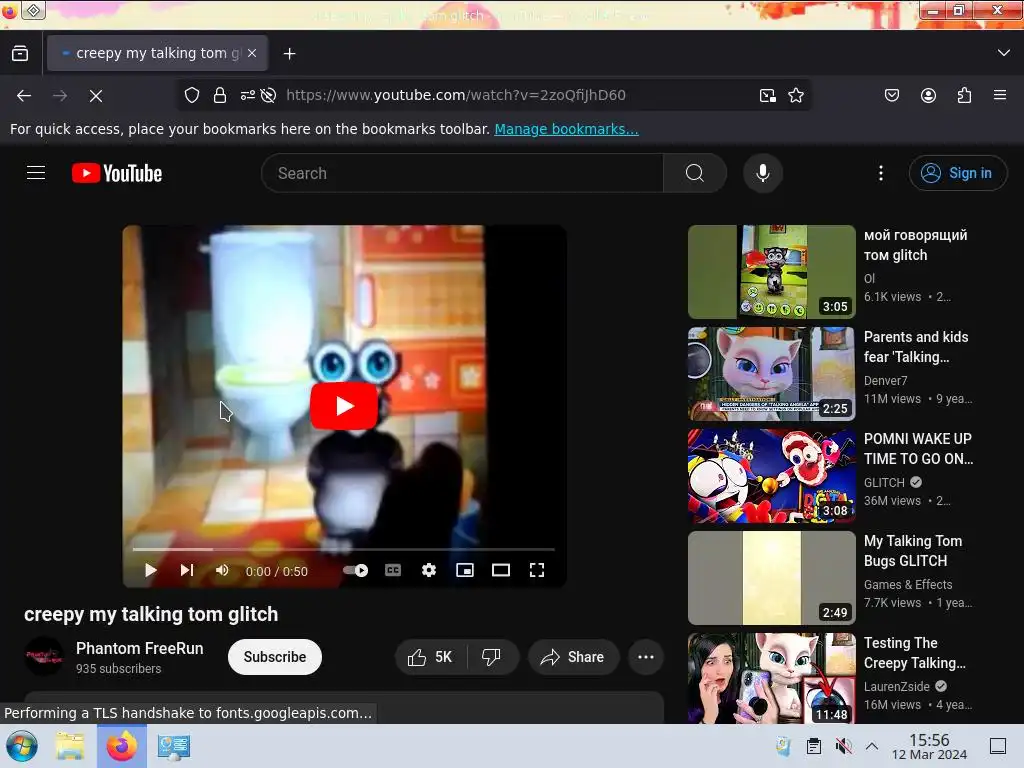Viewport: 1024px width, 768px height.
Task: Skip to next video
Action: (187, 570)
